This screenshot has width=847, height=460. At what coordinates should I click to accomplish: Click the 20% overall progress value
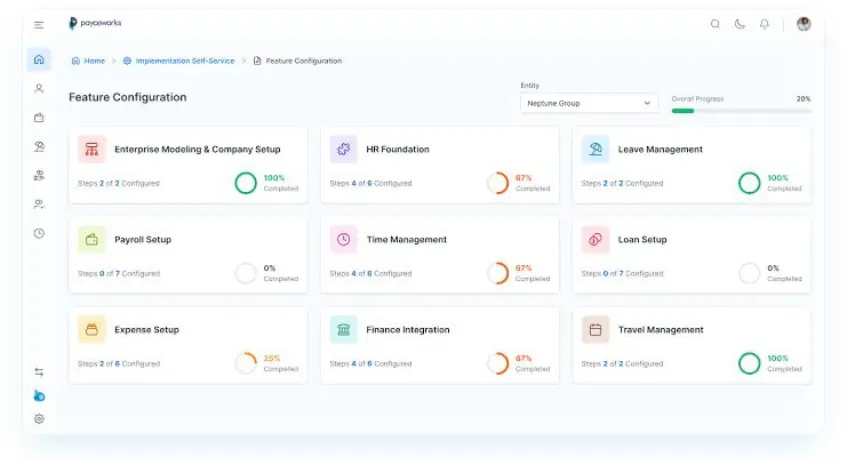tap(803, 99)
